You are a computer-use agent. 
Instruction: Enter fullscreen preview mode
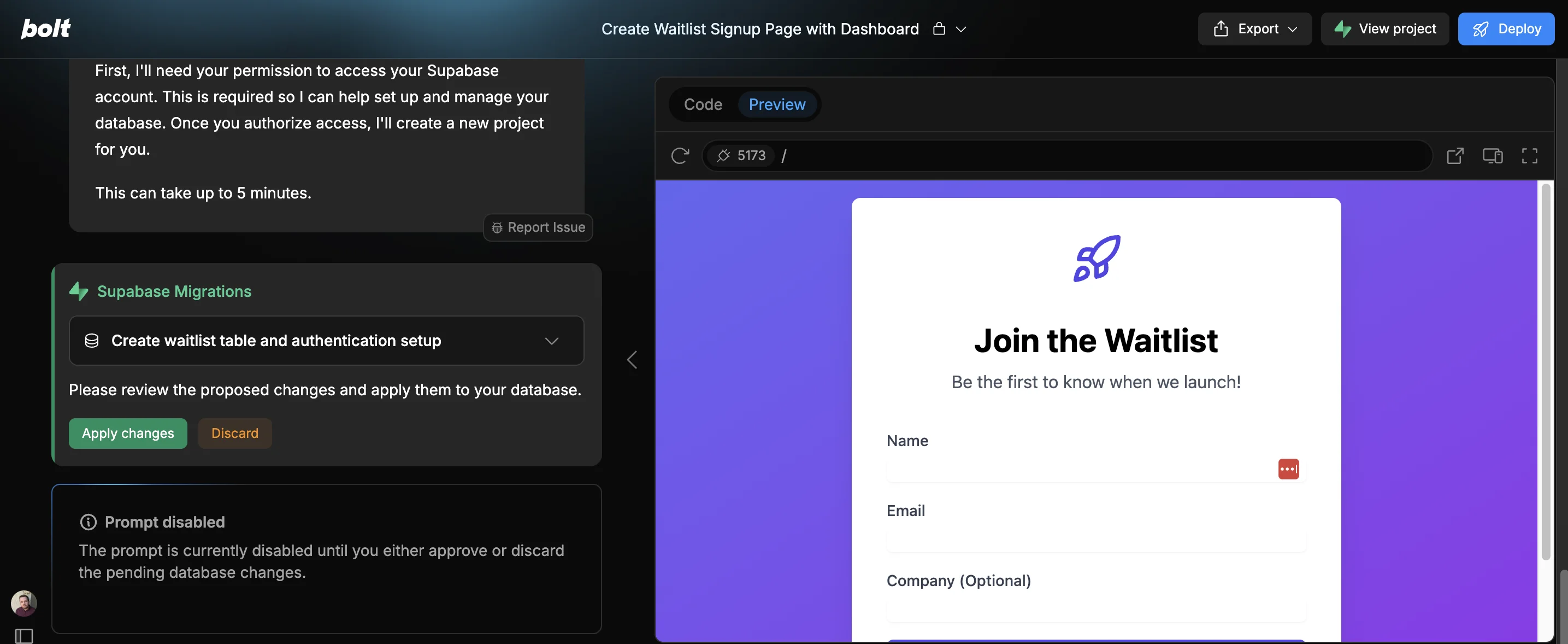[1529, 156]
